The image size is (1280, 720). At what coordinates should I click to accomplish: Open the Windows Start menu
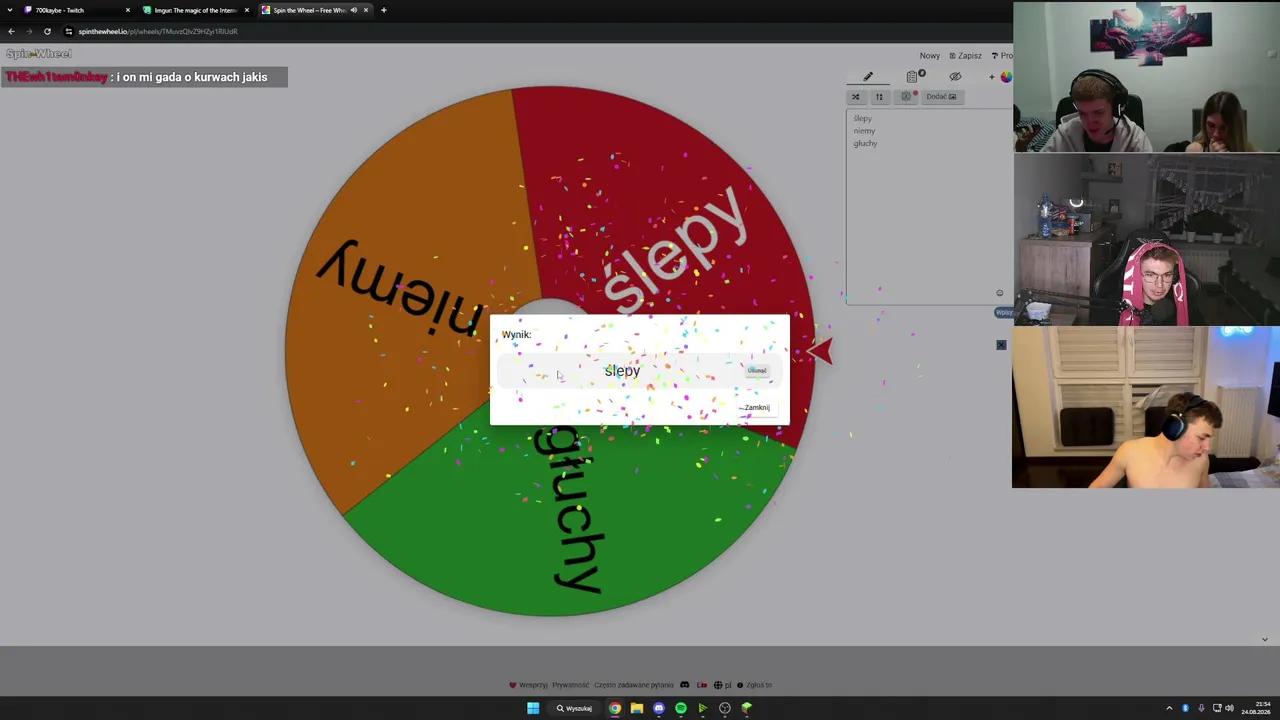click(533, 708)
